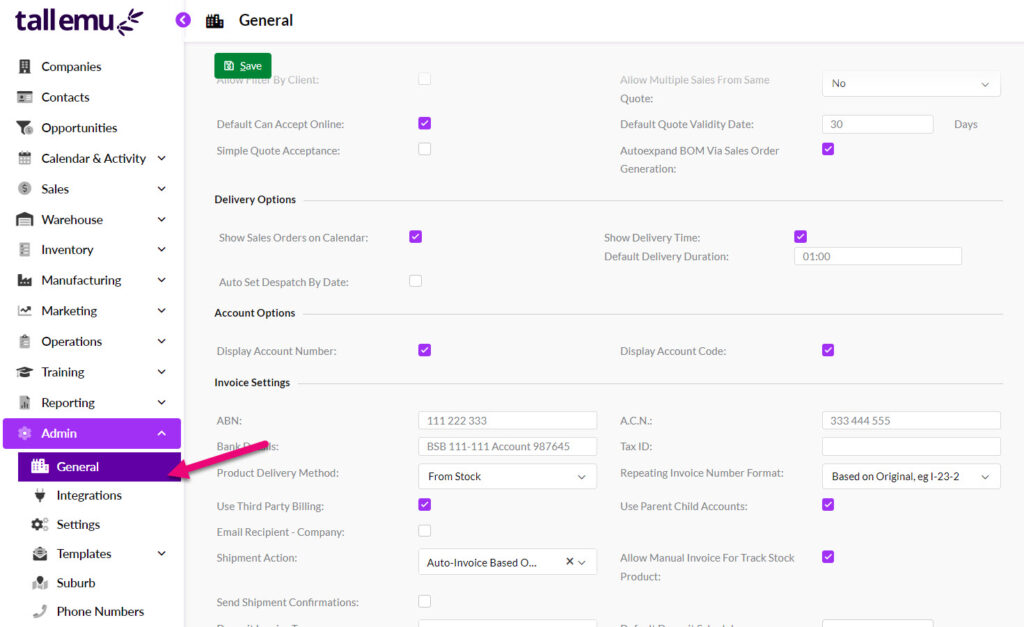Click the green Save button
The image size is (1024, 627).
[x=242, y=65]
